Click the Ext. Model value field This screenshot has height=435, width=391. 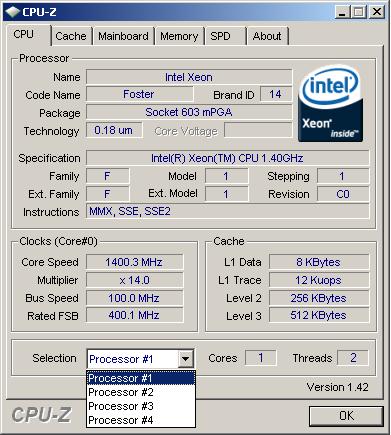[x=226, y=194]
